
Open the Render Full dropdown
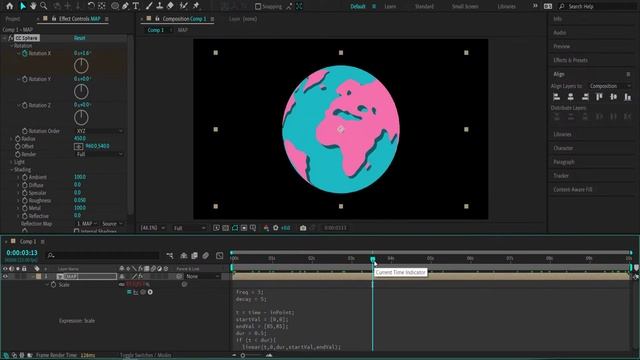click(x=99, y=154)
